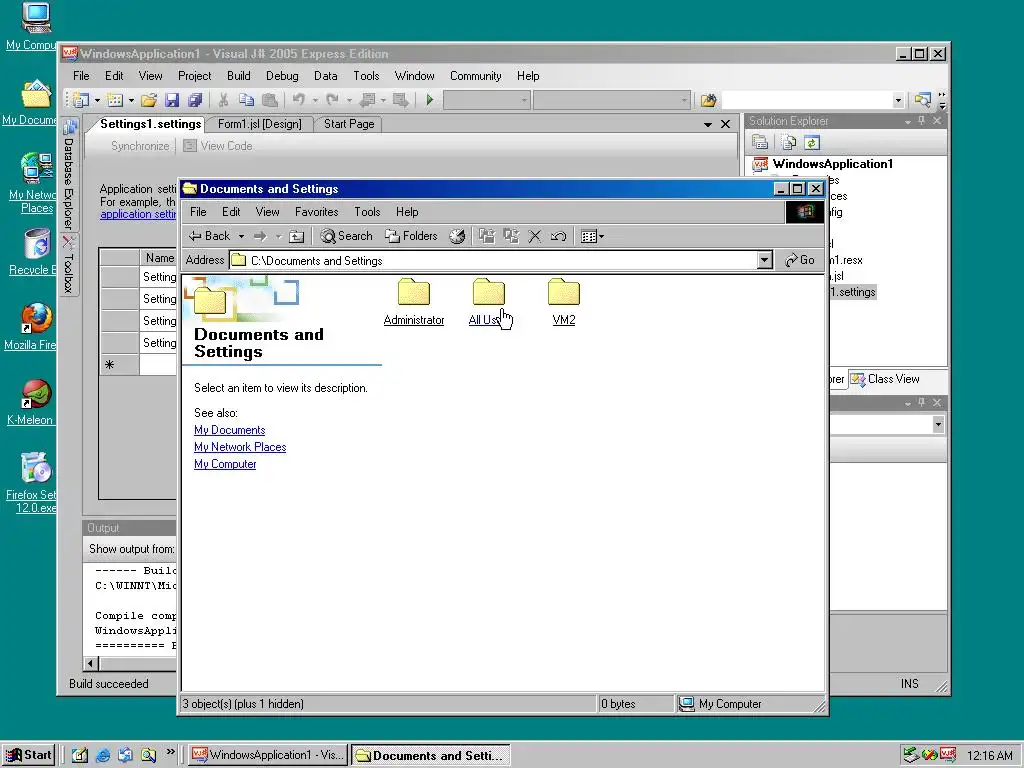Click WindowsApplication1 taskbar button
1024x768 pixels.
tap(268, 755)
